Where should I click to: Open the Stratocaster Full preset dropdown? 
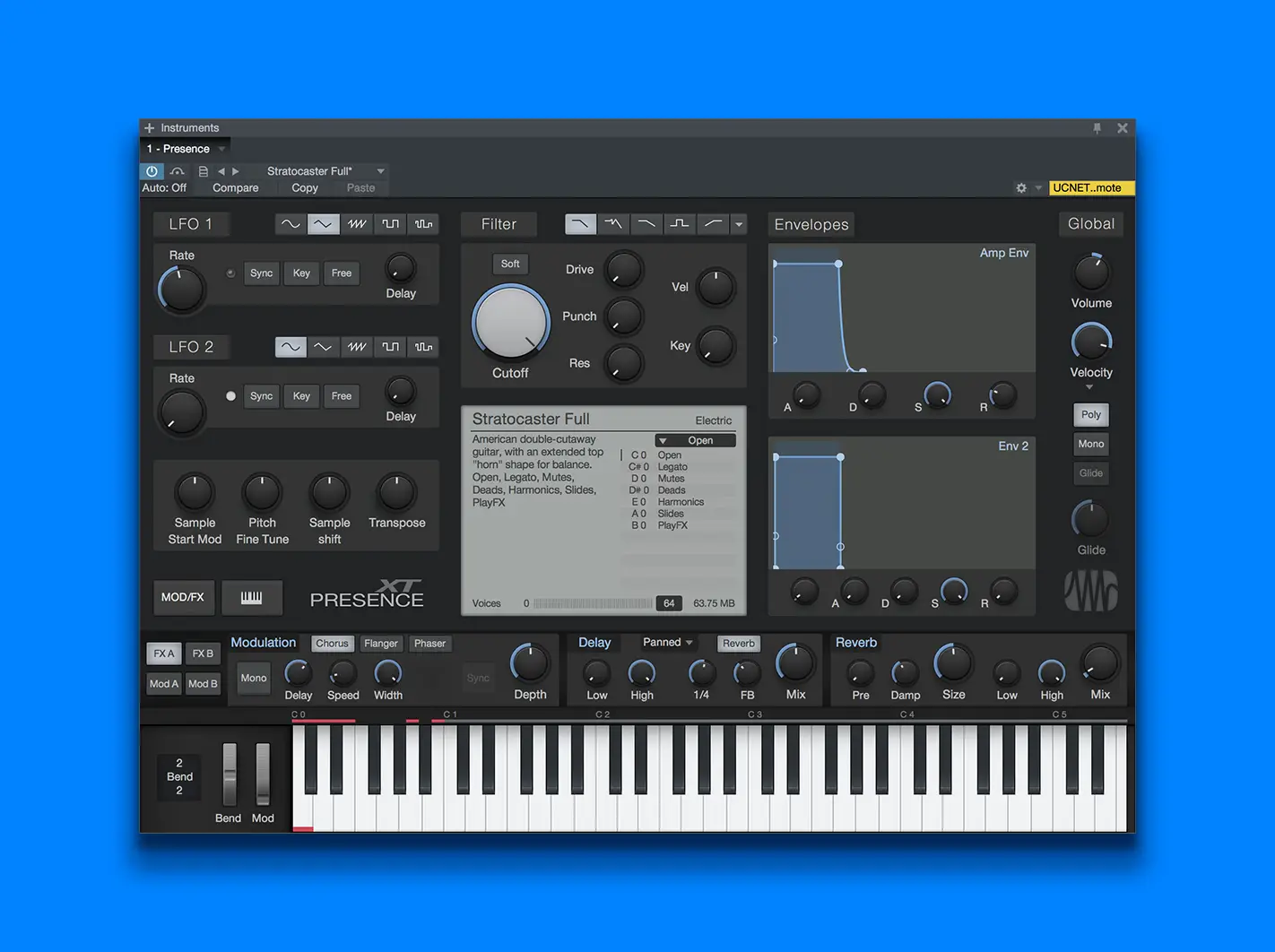380,171
